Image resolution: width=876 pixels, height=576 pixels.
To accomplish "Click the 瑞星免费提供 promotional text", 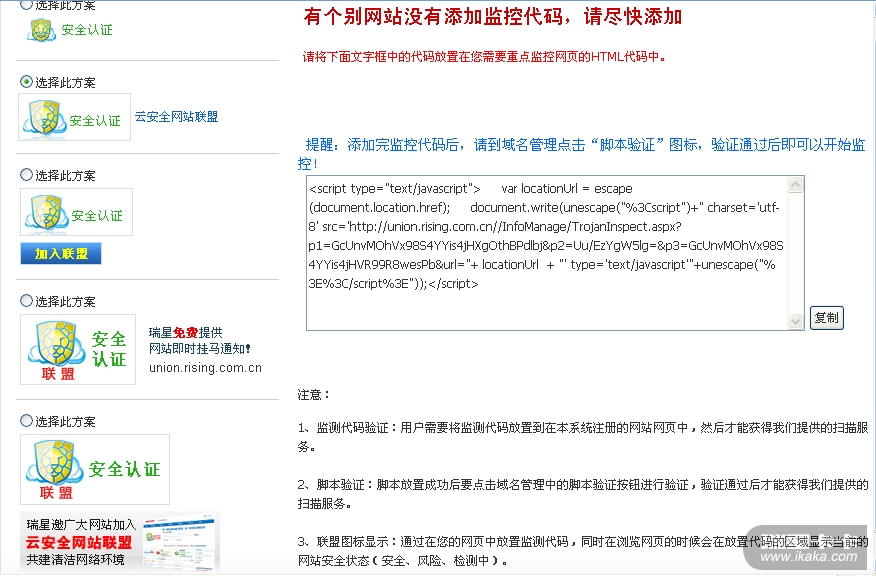I will pyautogui.click(x=185, y=332).
